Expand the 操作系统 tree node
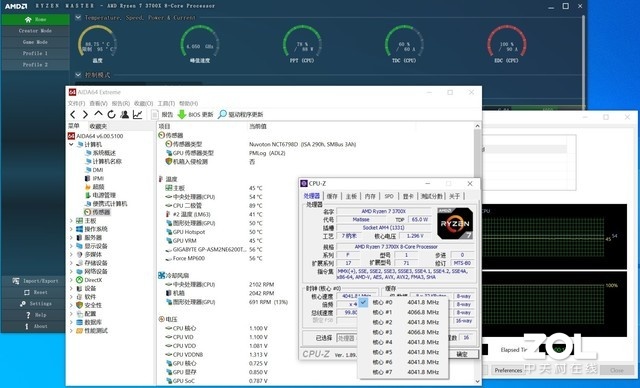The width and height of the screenshot is (640, 388). coord(71,229)
